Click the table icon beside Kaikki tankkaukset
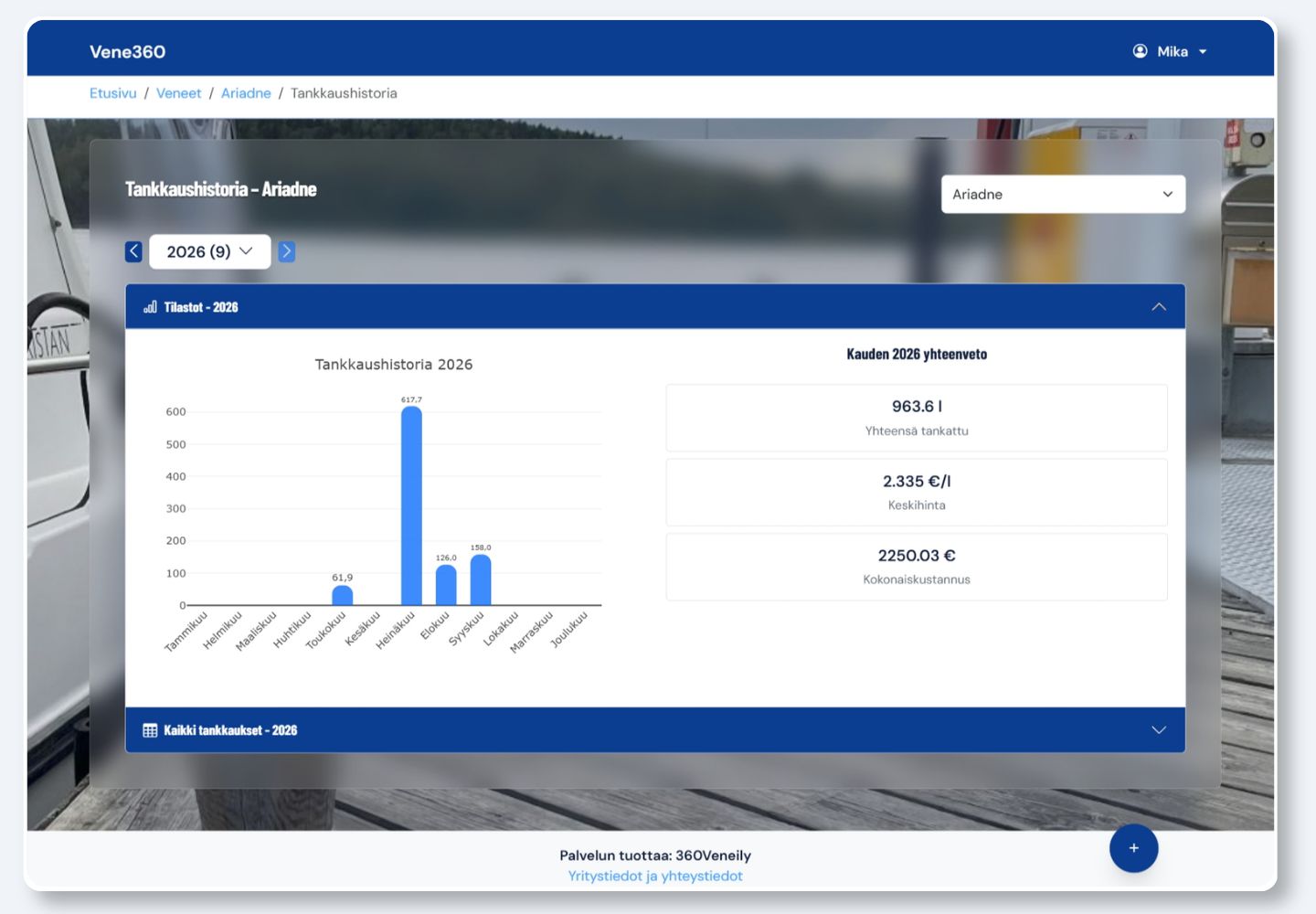The image size is (1316, 914). (x=150, y=730)
